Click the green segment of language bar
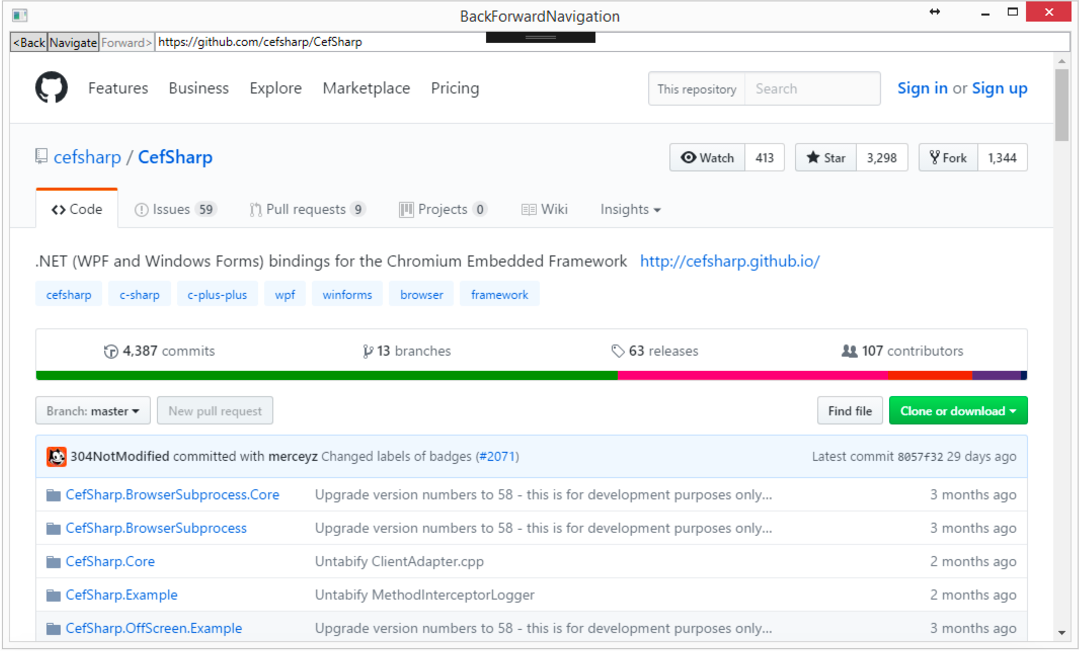 [x=327, y=376]
